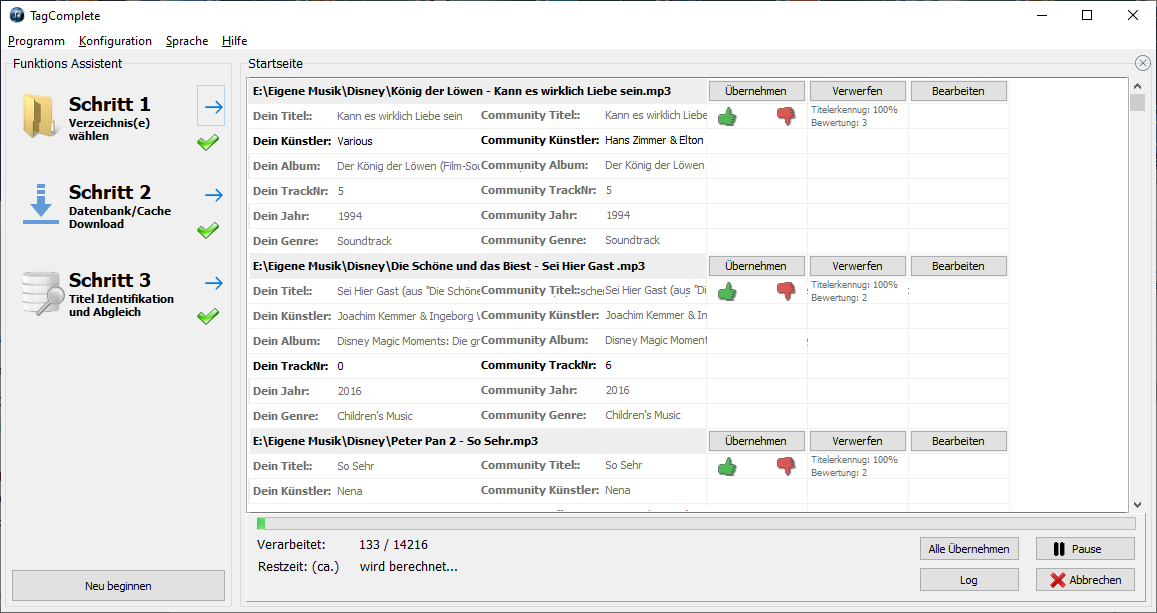Click the blue arrow next to Schritt 3
Screen dimensions: 1157x613
click(x=214, y=283)
